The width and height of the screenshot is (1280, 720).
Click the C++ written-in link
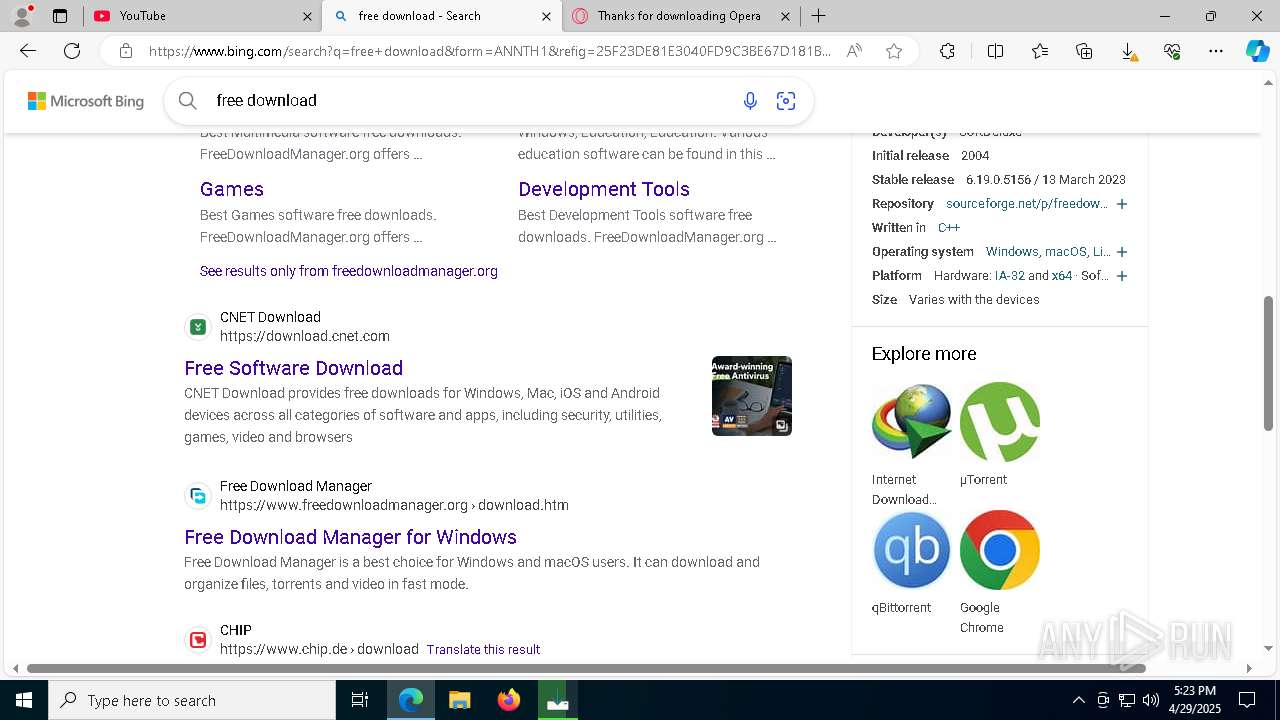click(949, 228)
